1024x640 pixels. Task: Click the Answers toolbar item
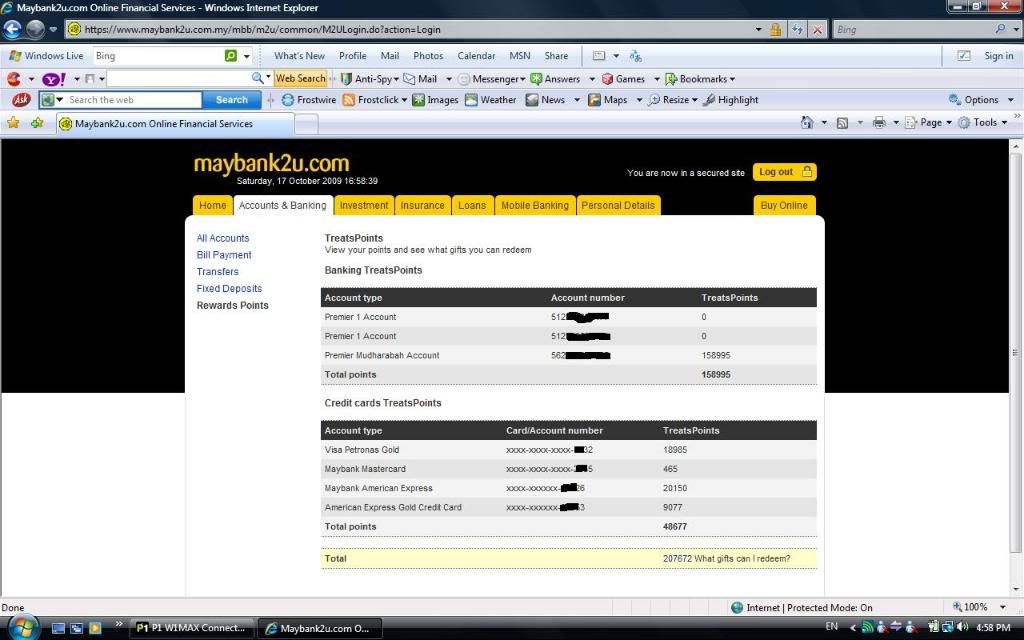click(x=555, y=79)
